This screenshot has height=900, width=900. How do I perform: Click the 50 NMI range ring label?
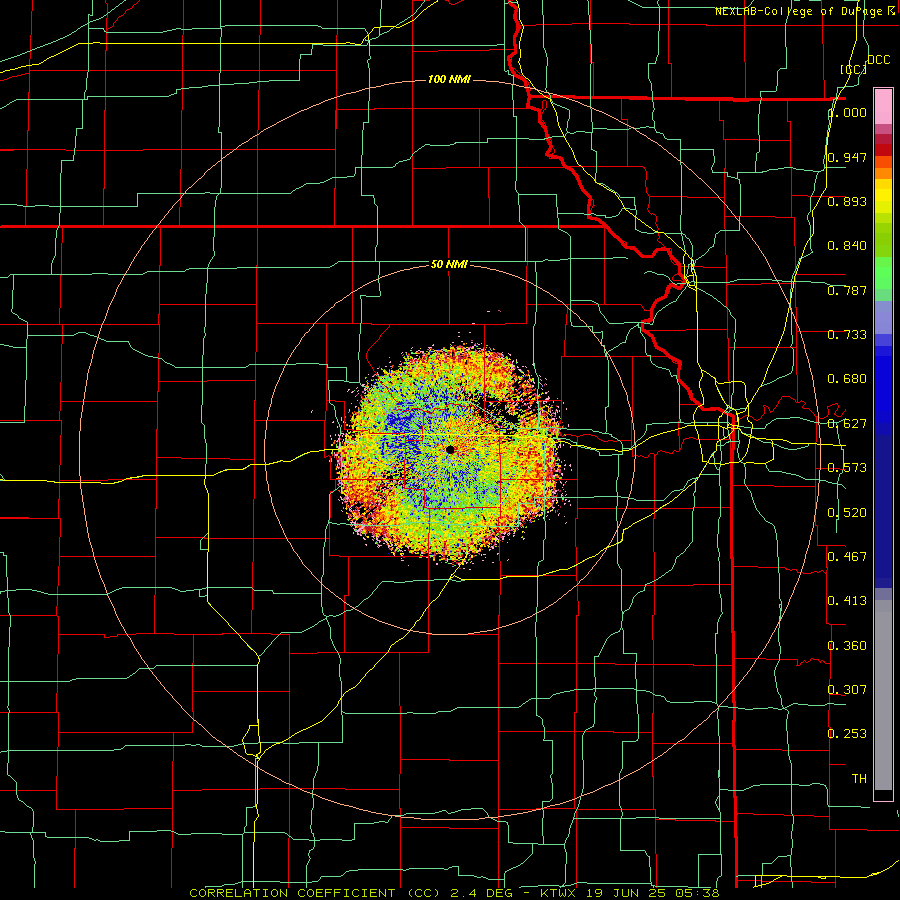pyautogui.click(x=449, y=264)
